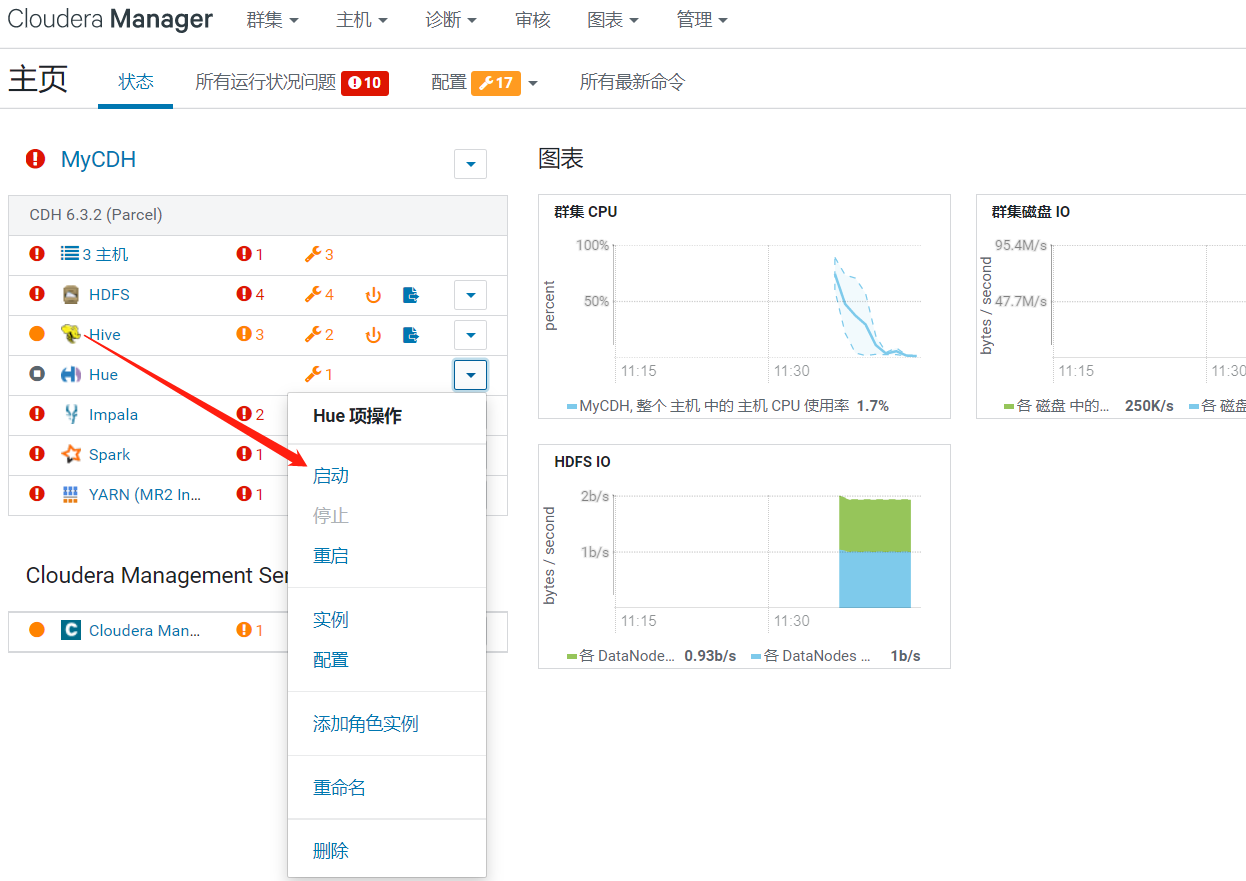The width and height of the screenshot is (1246, 881).
Task: Click Hive orange warning status icon
Action: [37, 334]
